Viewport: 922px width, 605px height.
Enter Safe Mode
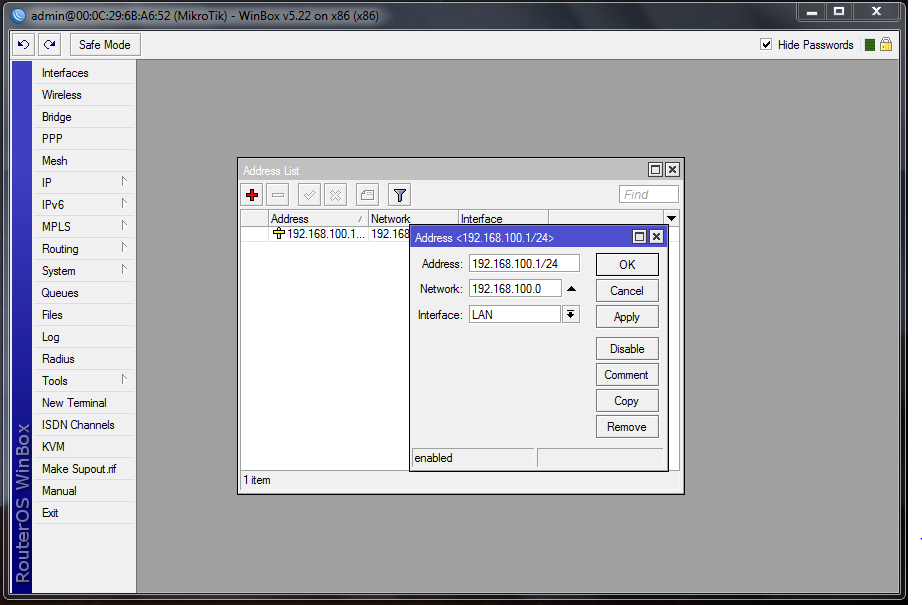(x=104, y=44)
